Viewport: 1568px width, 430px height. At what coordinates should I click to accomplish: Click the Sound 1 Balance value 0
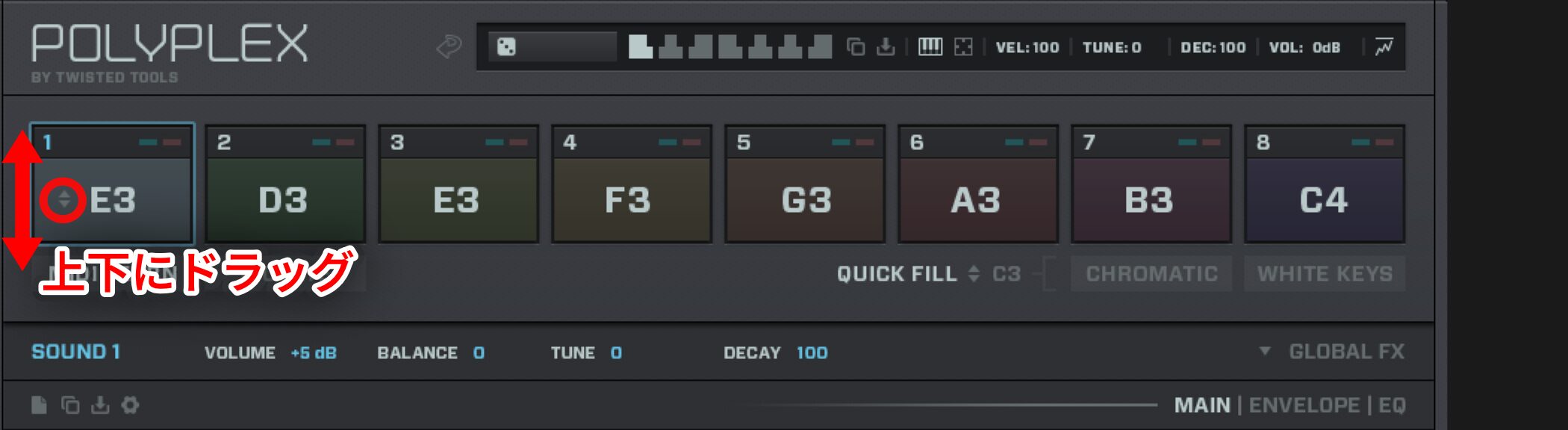pos(479,352)
